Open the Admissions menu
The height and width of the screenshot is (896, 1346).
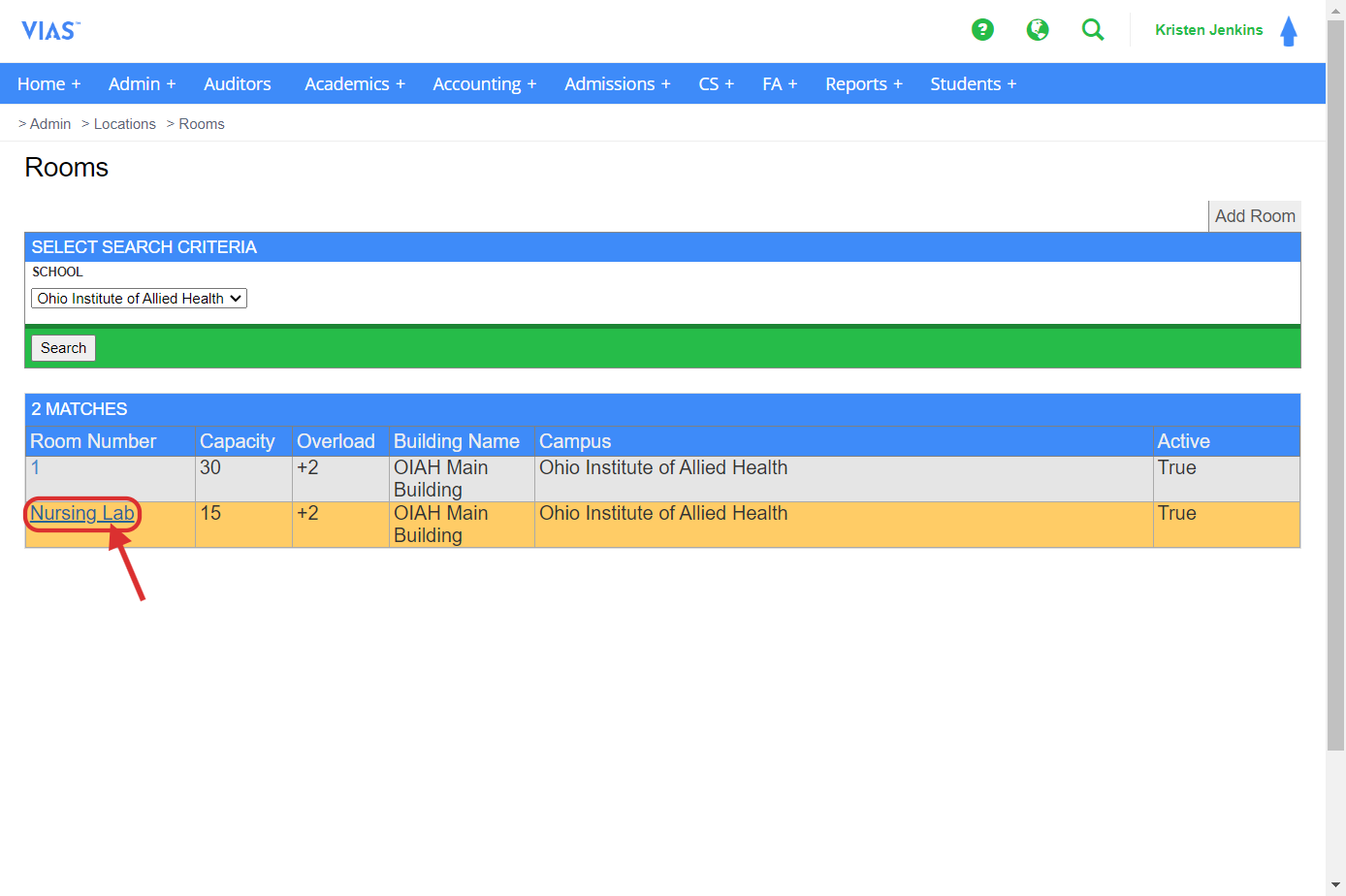617,84
